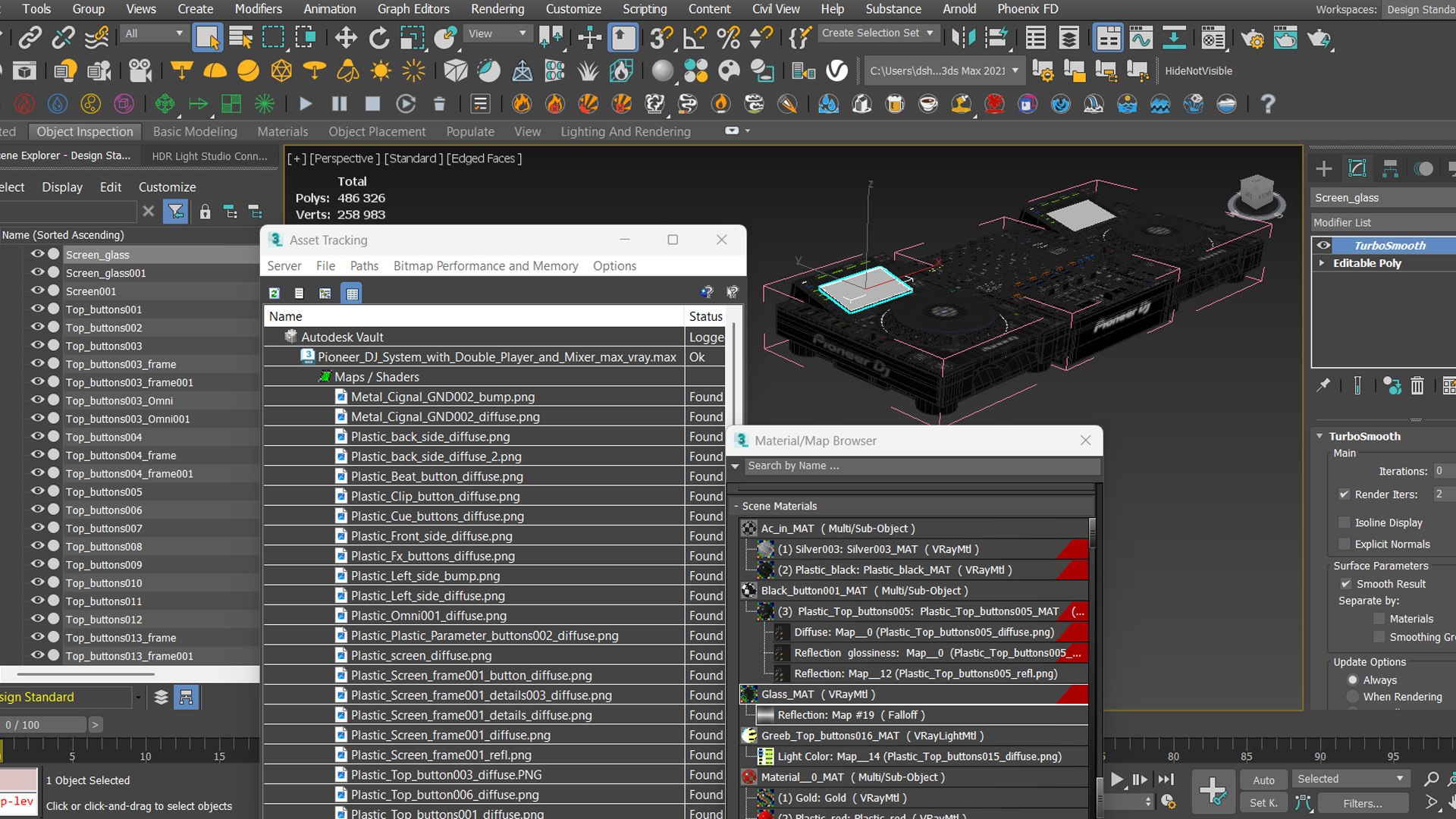Select the When Rendering radio option
Viewport: 1456px width, 819px height.
(x=1352, y=696)
